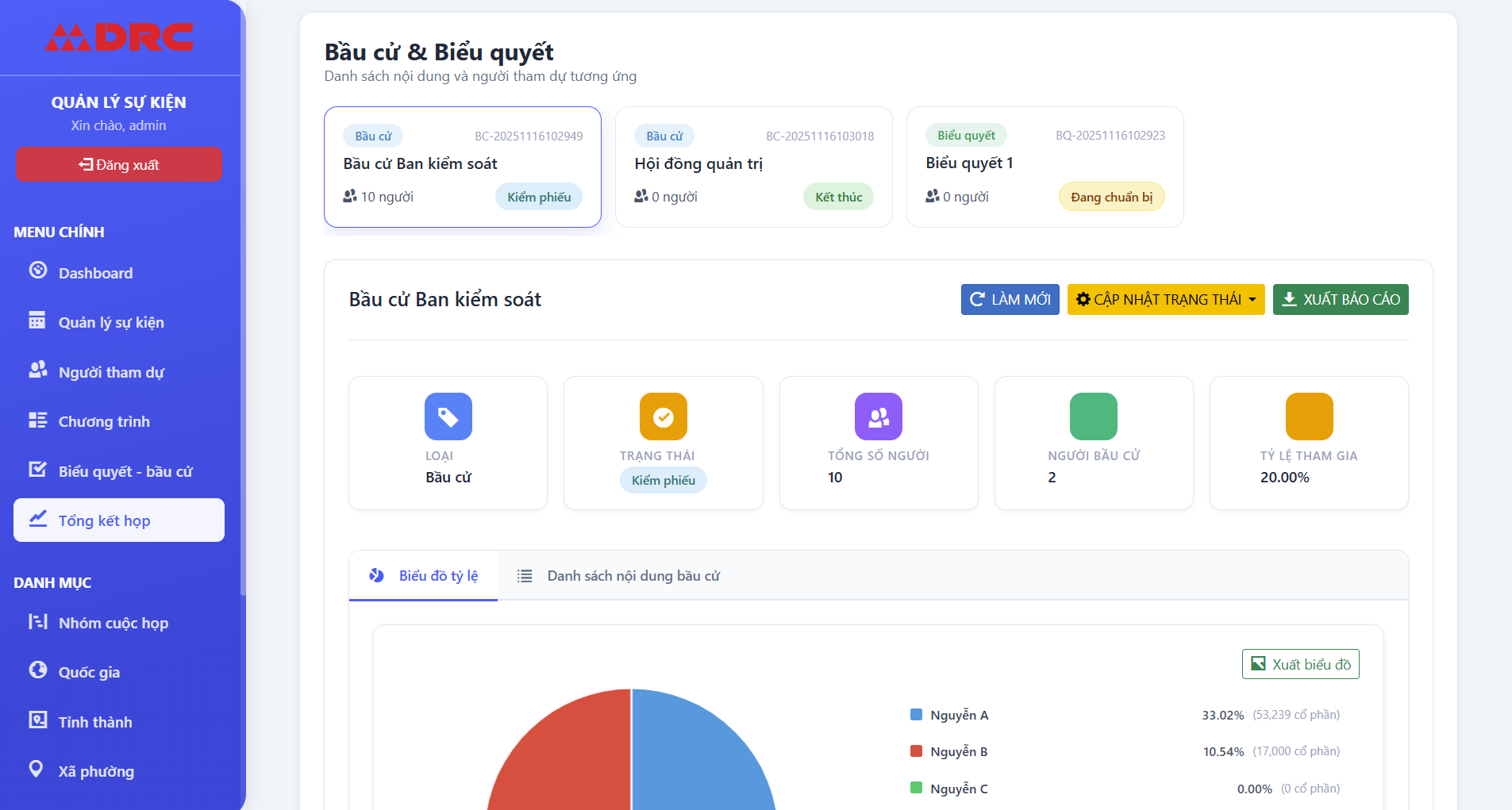Screen dimensions: 1512x810
Task: Click the Chương trình list icon
Action: point(37,420)
